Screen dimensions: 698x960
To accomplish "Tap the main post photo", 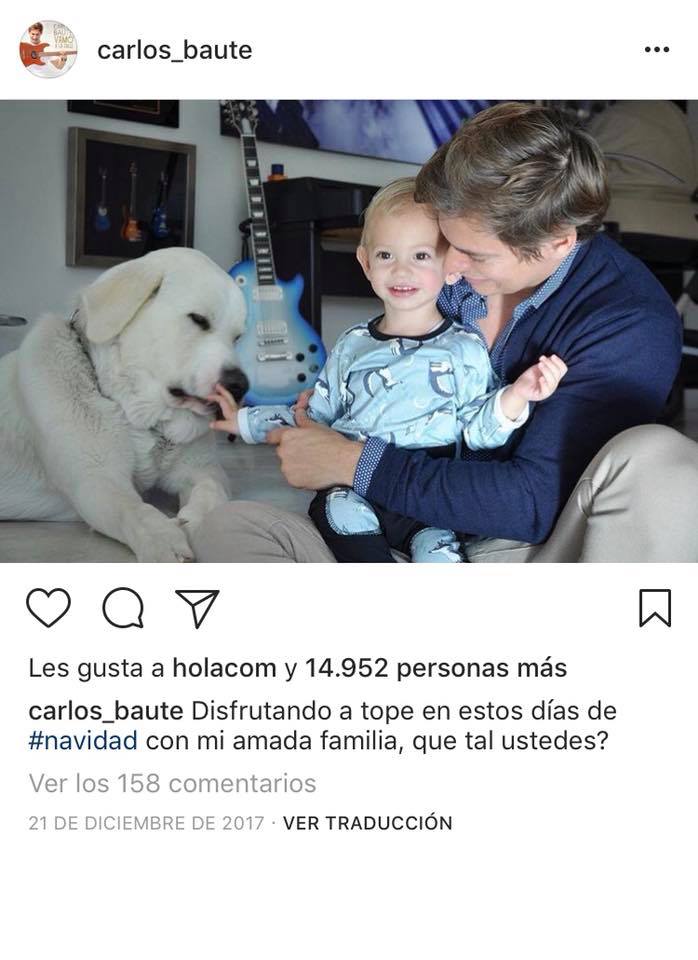I will point(349,331).
